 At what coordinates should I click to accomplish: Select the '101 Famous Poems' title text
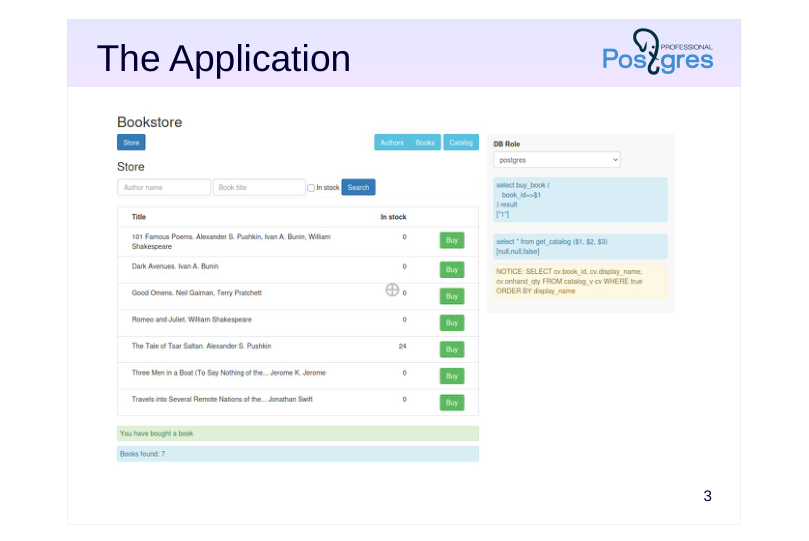231,241
